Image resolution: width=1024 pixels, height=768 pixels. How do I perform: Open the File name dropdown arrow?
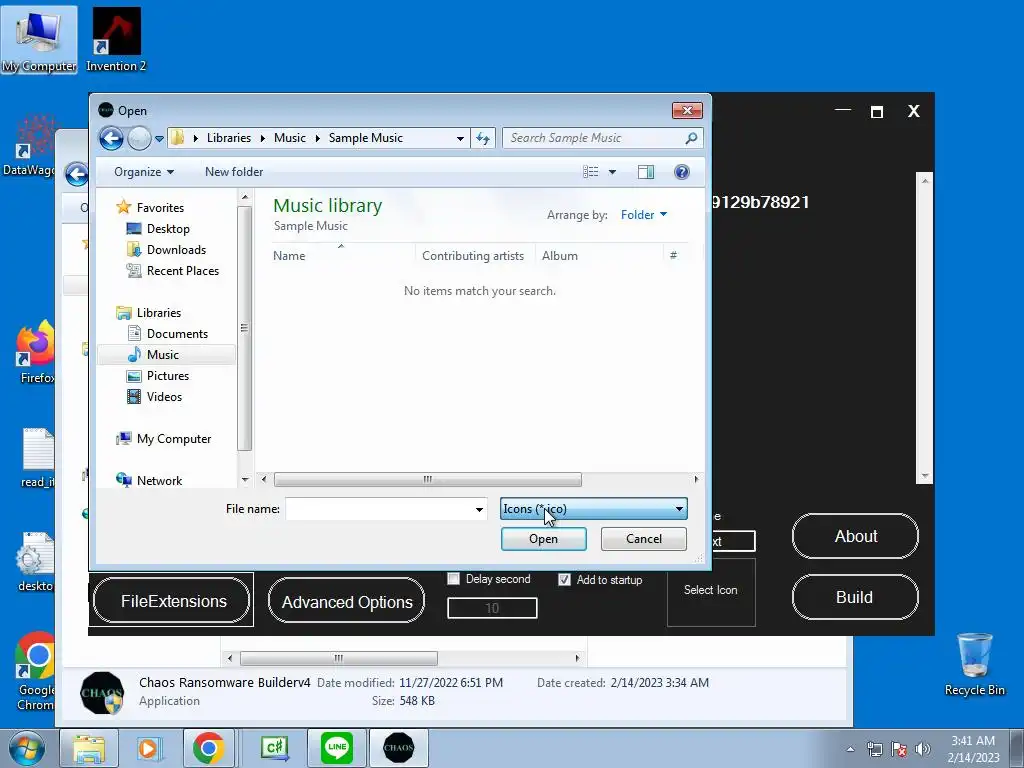[479, 509]
